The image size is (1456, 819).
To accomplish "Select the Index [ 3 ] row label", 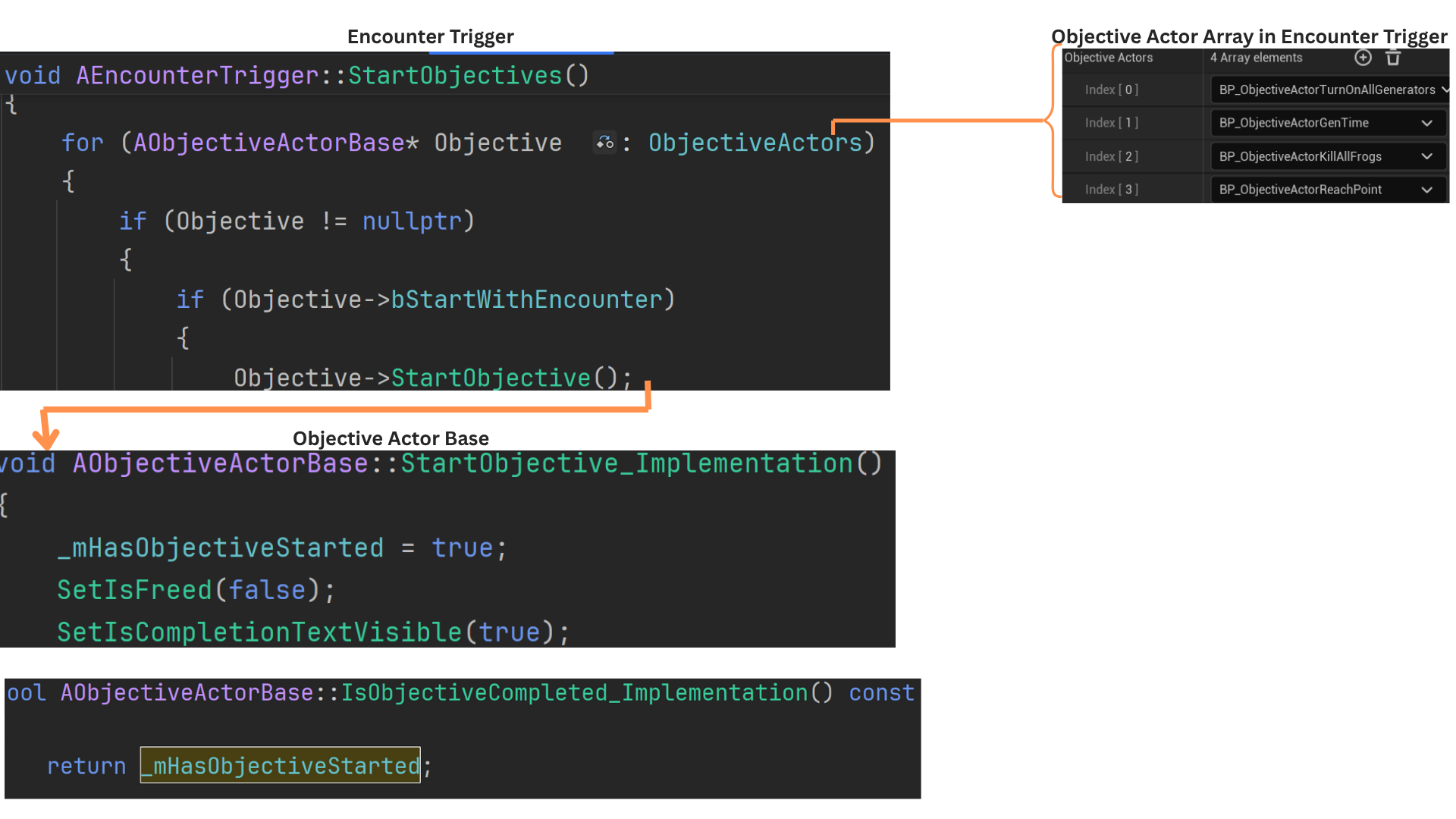I will (x=1111, y=190).
